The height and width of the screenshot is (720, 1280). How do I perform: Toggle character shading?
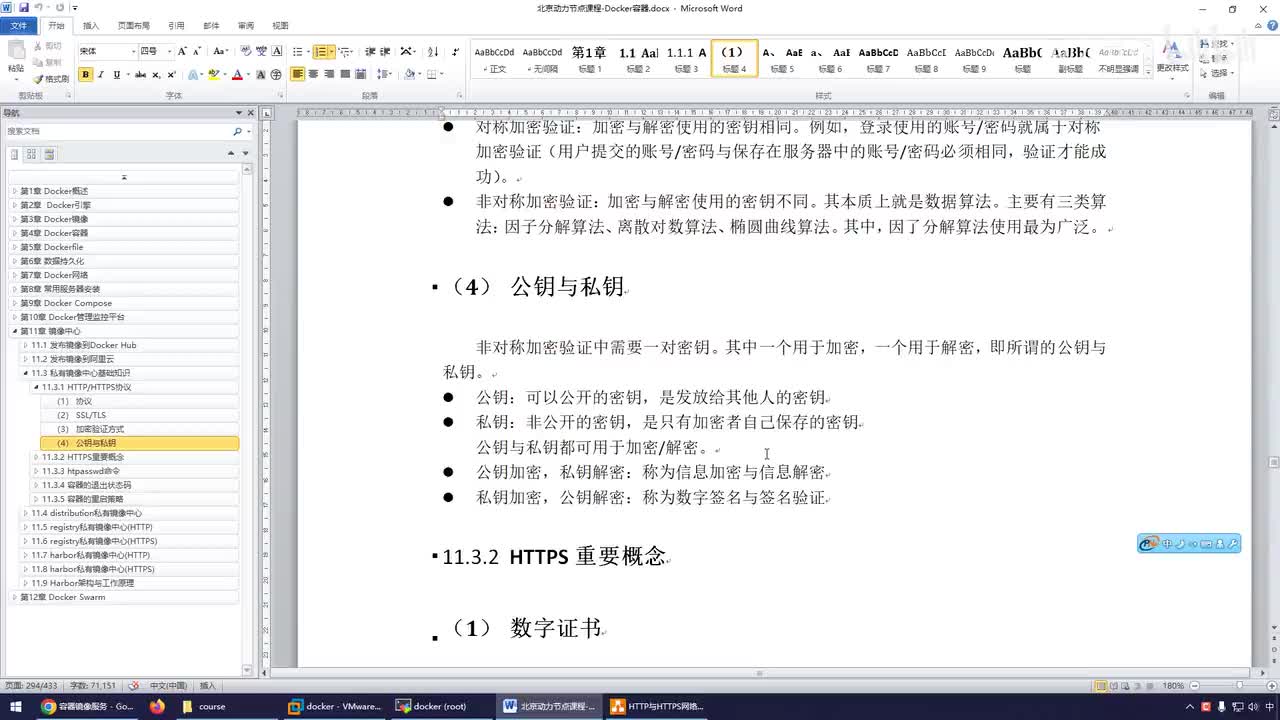tap(261, 74)
